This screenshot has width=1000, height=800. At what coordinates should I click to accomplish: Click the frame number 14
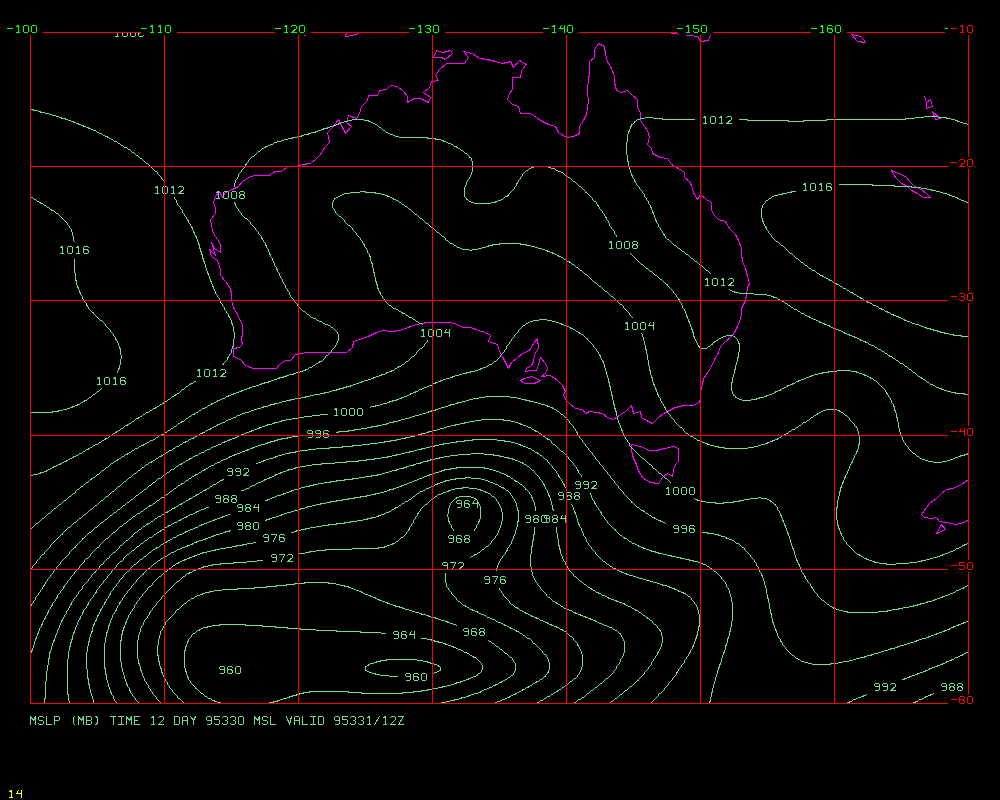point(14,793)
